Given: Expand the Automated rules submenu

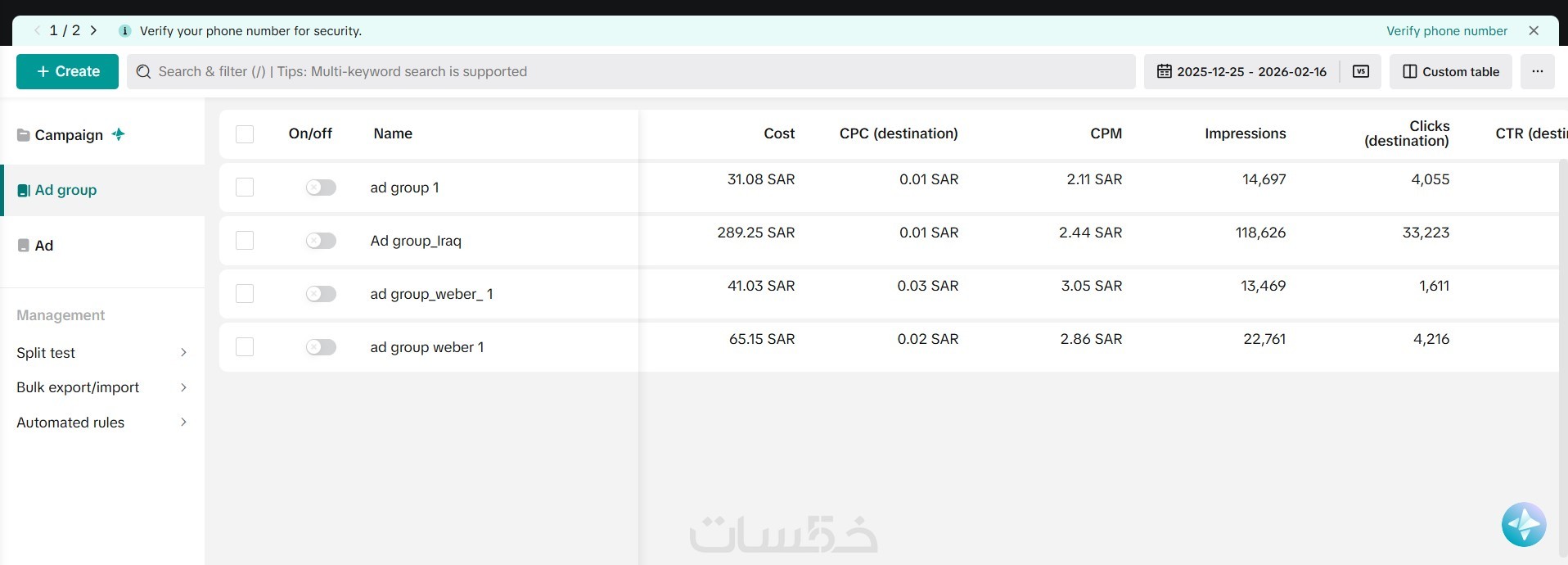Looking at the screenshot, I should [x=183, y=423].
